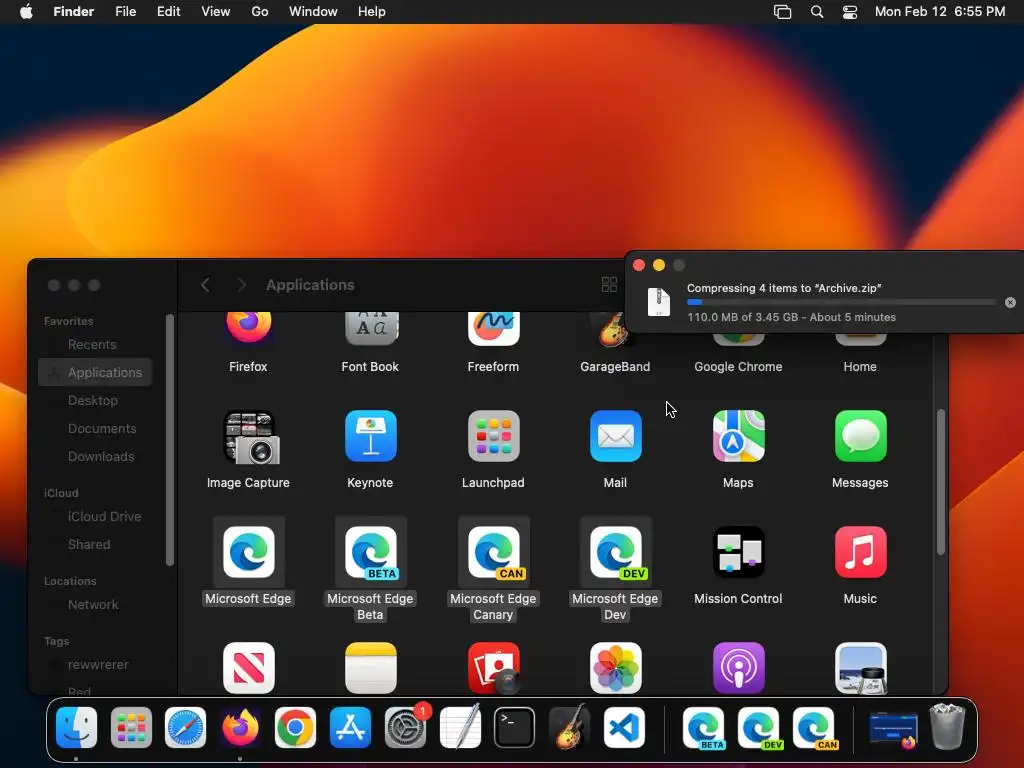
Task: Switch Finder to icon view button
Action: pos(609,285)
